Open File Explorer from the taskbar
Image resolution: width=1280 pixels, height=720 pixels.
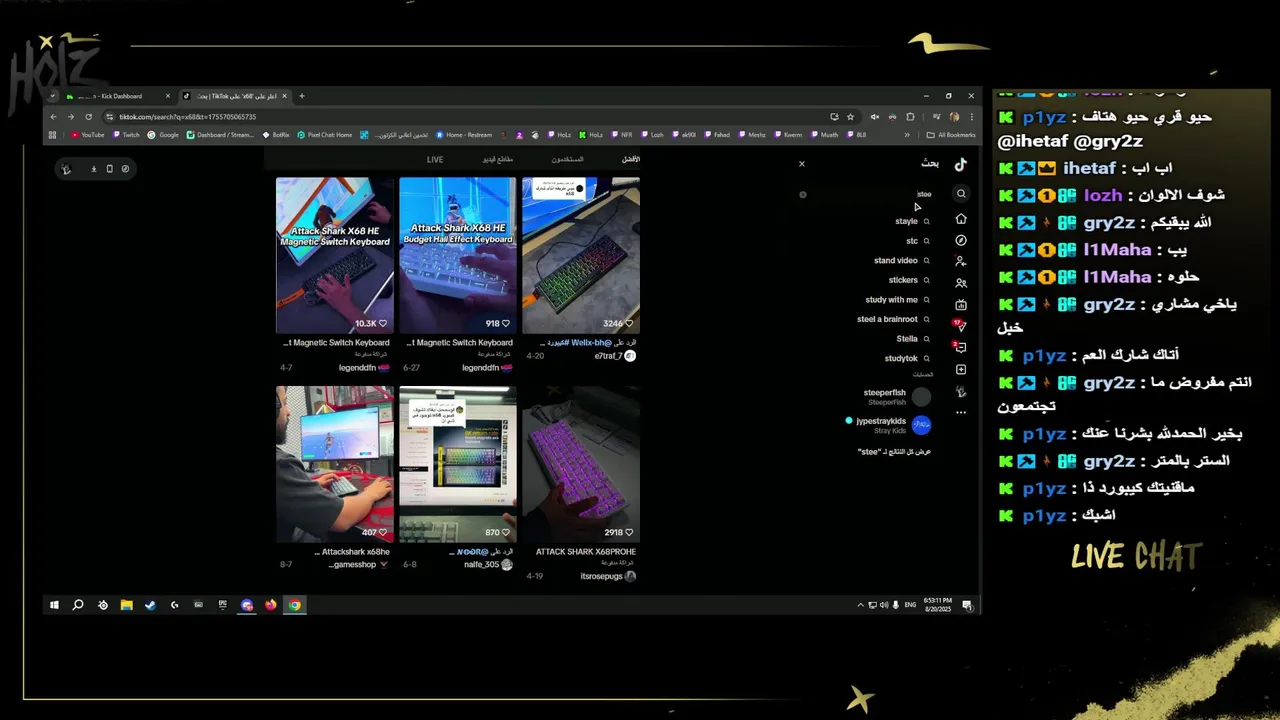[x=126, y=605]
